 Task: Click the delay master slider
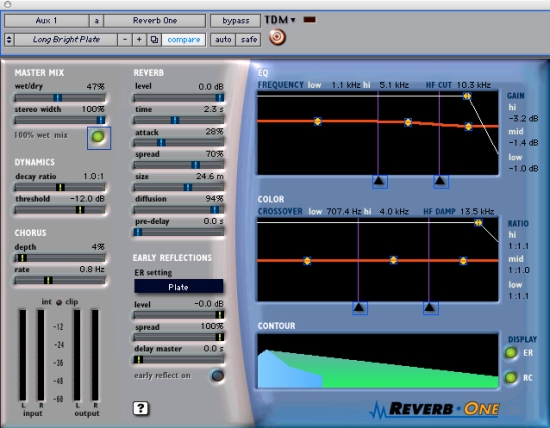point(179,360)
